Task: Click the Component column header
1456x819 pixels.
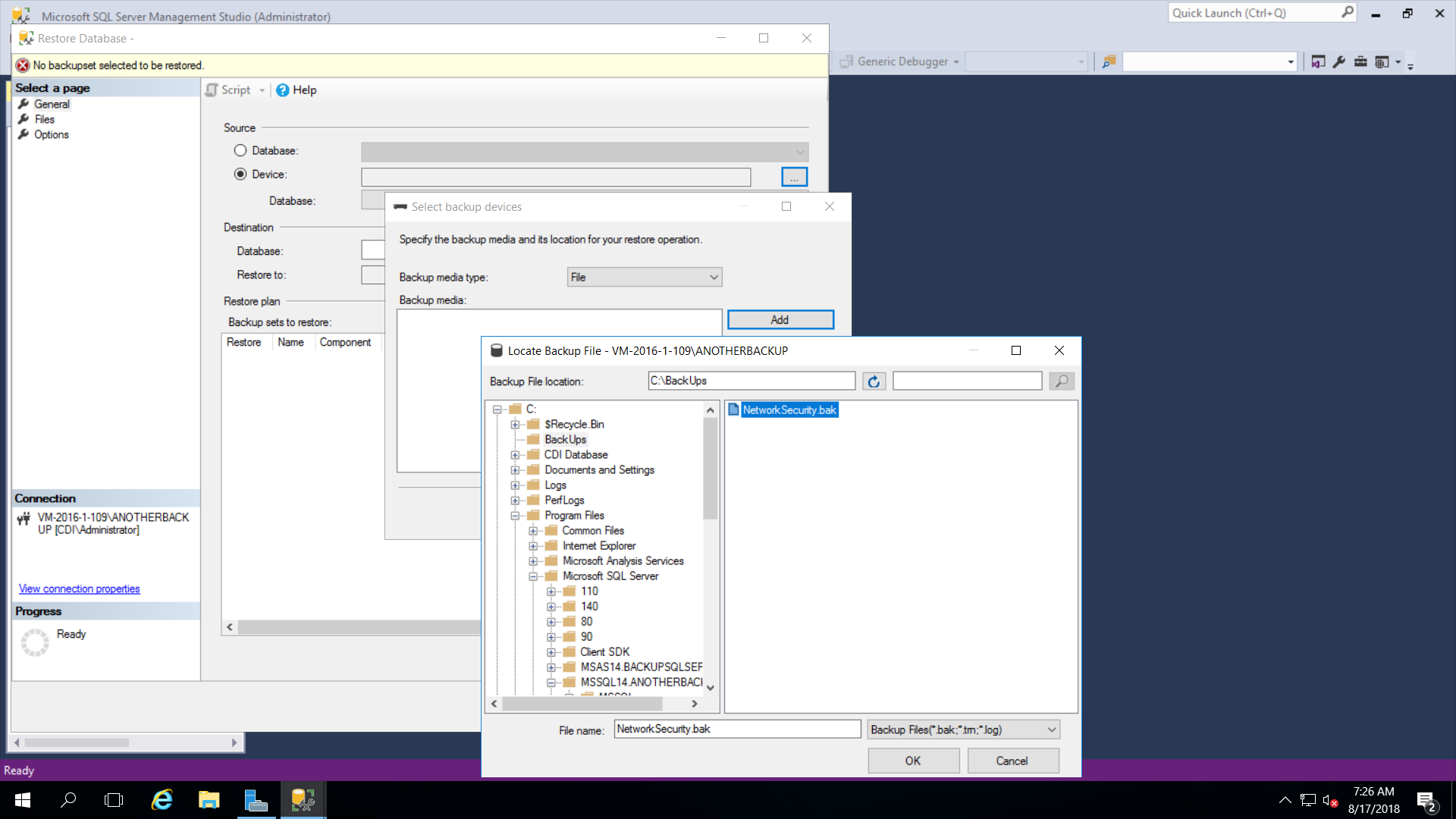Action: pos(345,343)
